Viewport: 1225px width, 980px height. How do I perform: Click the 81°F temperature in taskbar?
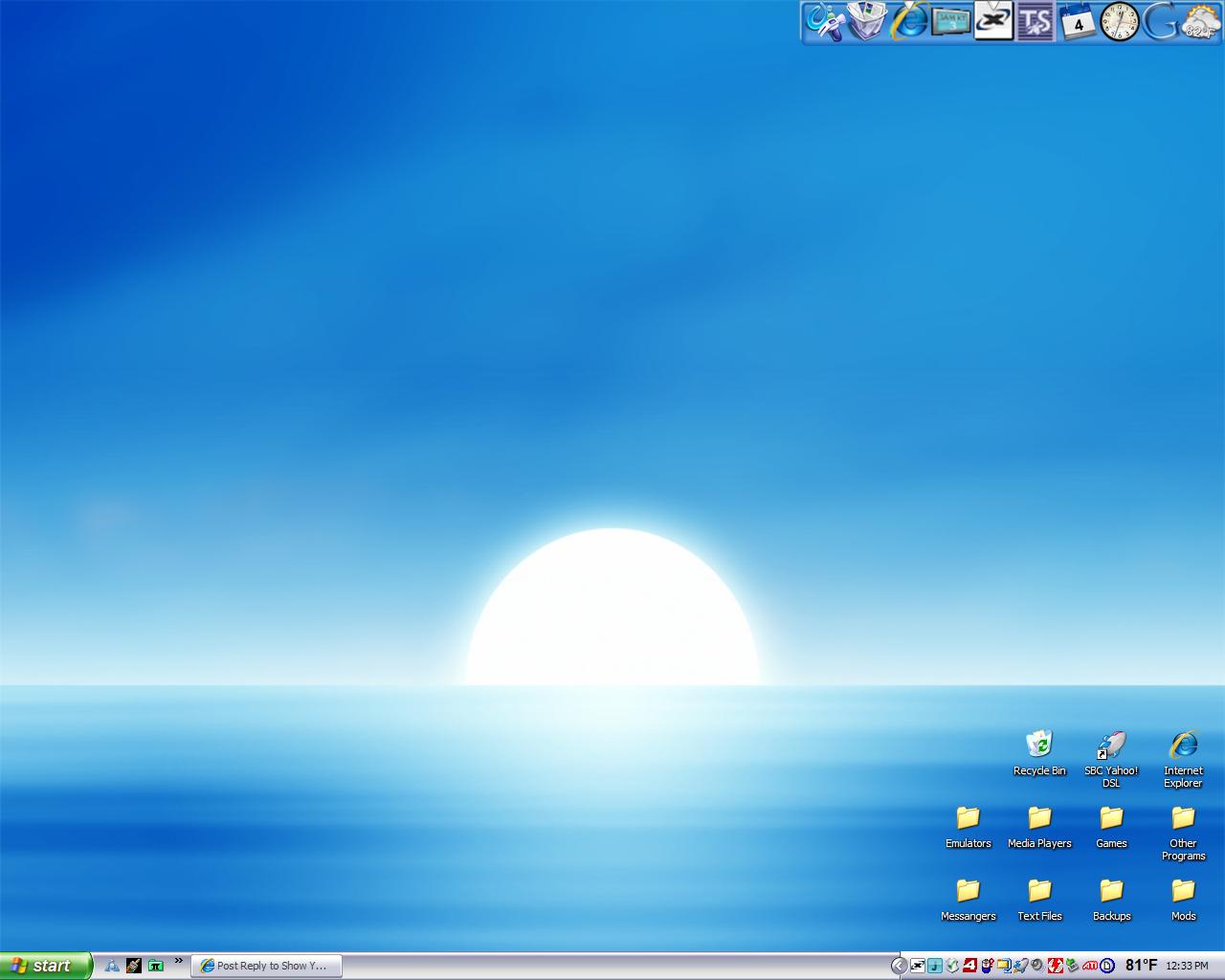point(1141,966)
